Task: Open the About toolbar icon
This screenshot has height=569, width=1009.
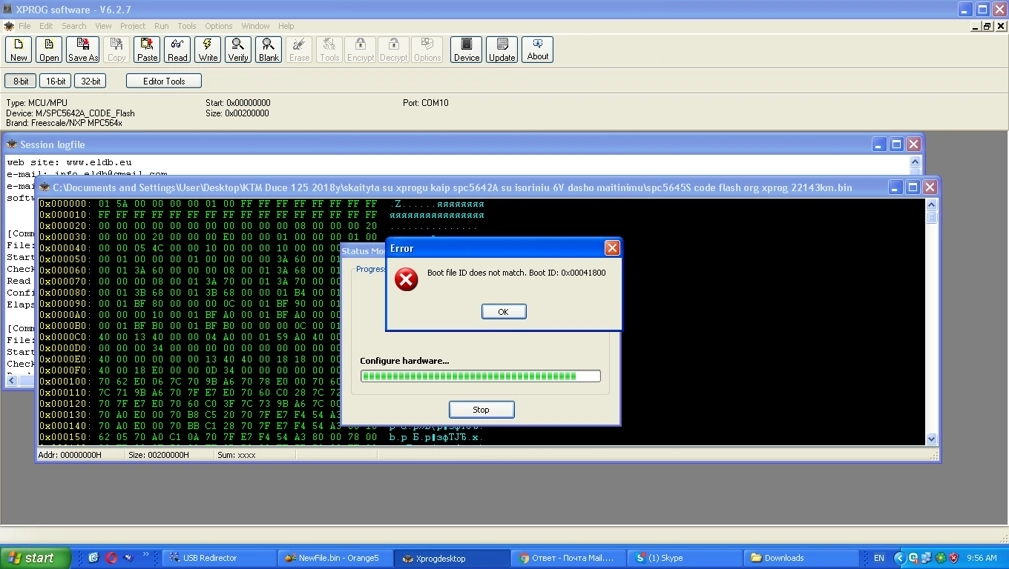Action: tap(537, 50)
